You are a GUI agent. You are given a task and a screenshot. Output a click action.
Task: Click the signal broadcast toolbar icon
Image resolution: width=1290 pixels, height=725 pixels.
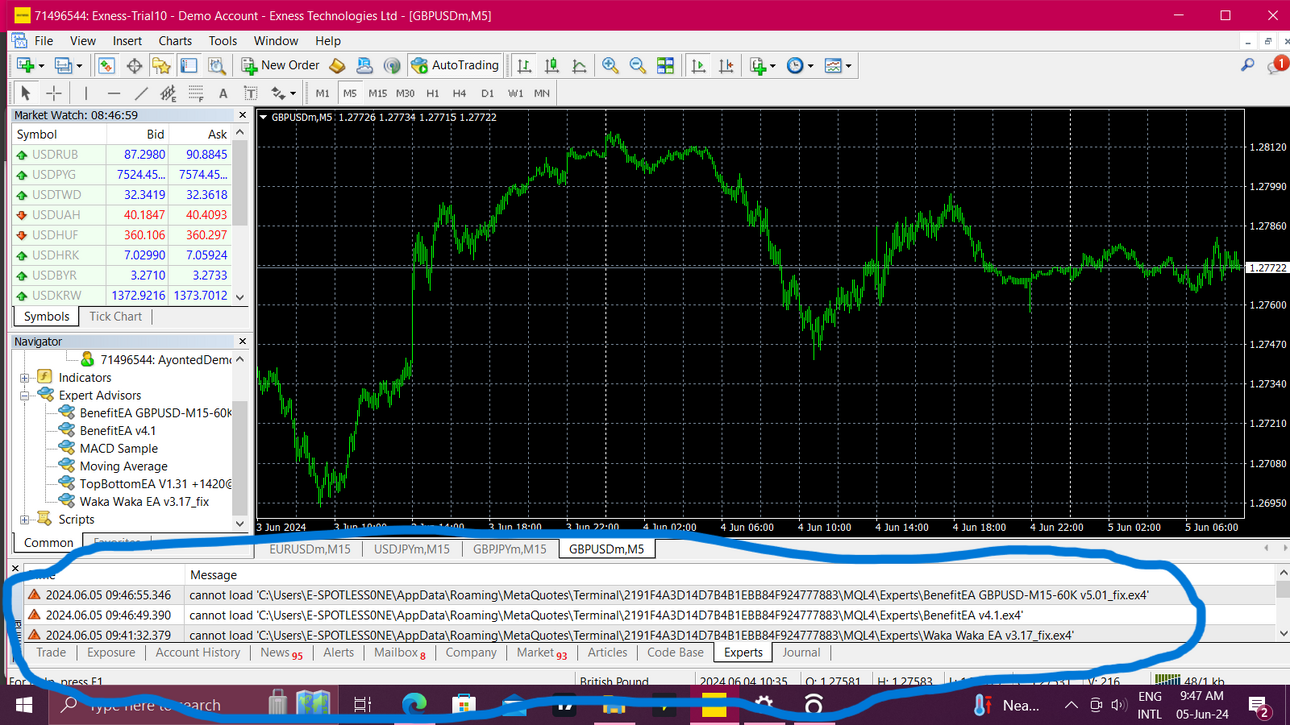[x=392, y=65]
